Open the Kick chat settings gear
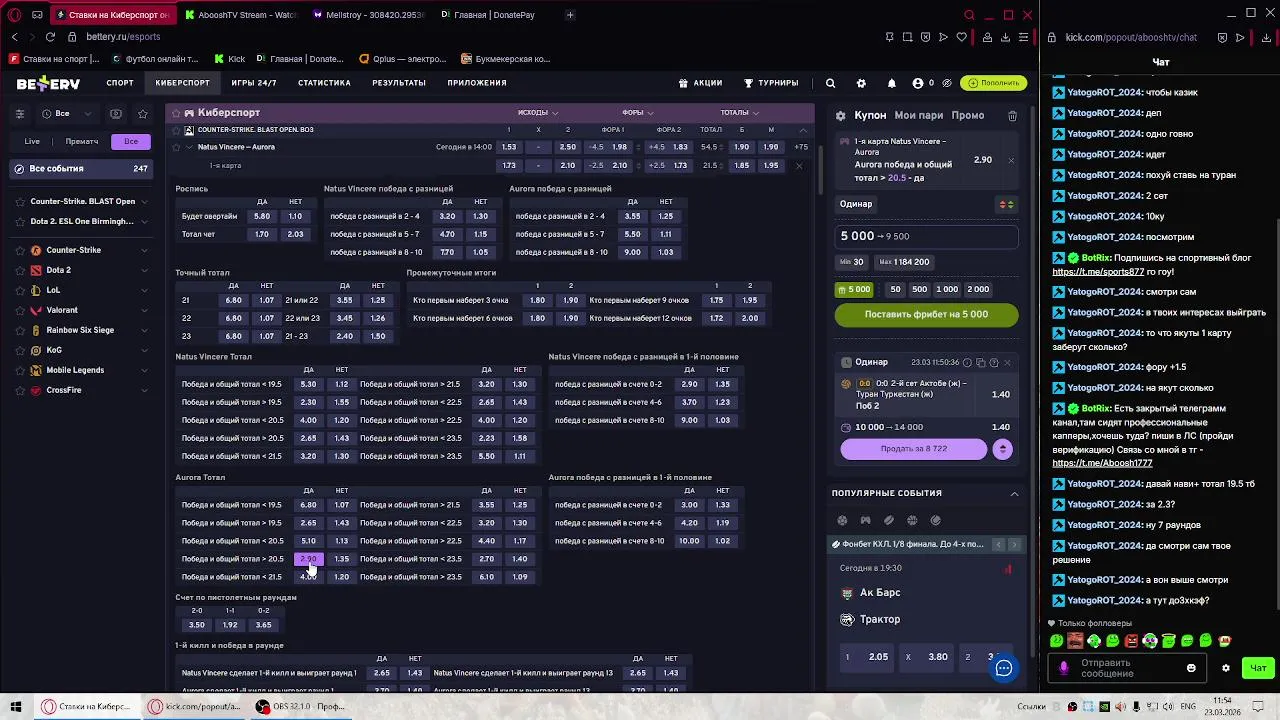Screen dimensions: 1280x720 1226,668
